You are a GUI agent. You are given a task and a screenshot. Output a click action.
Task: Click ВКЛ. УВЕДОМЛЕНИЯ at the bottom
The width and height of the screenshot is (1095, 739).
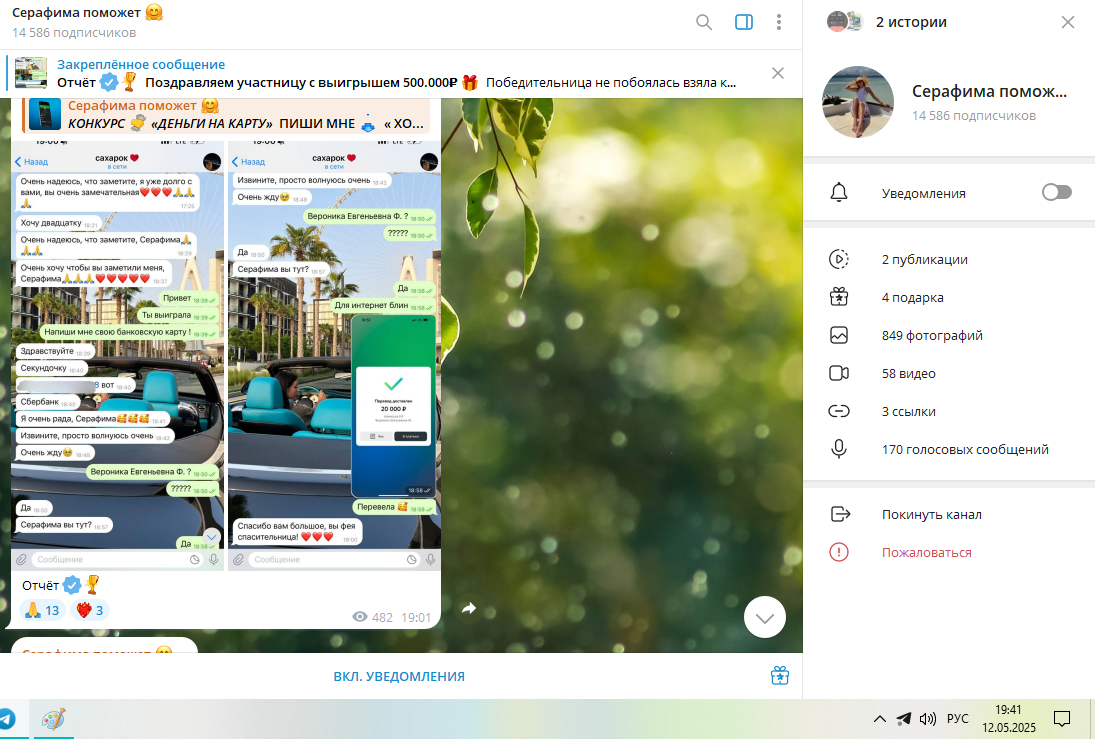(399, 677)
